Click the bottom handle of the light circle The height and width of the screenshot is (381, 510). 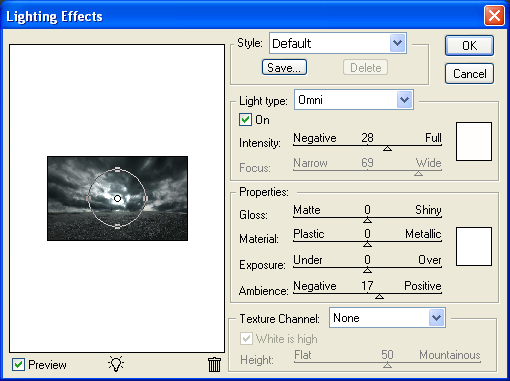[x=117, y=227]
